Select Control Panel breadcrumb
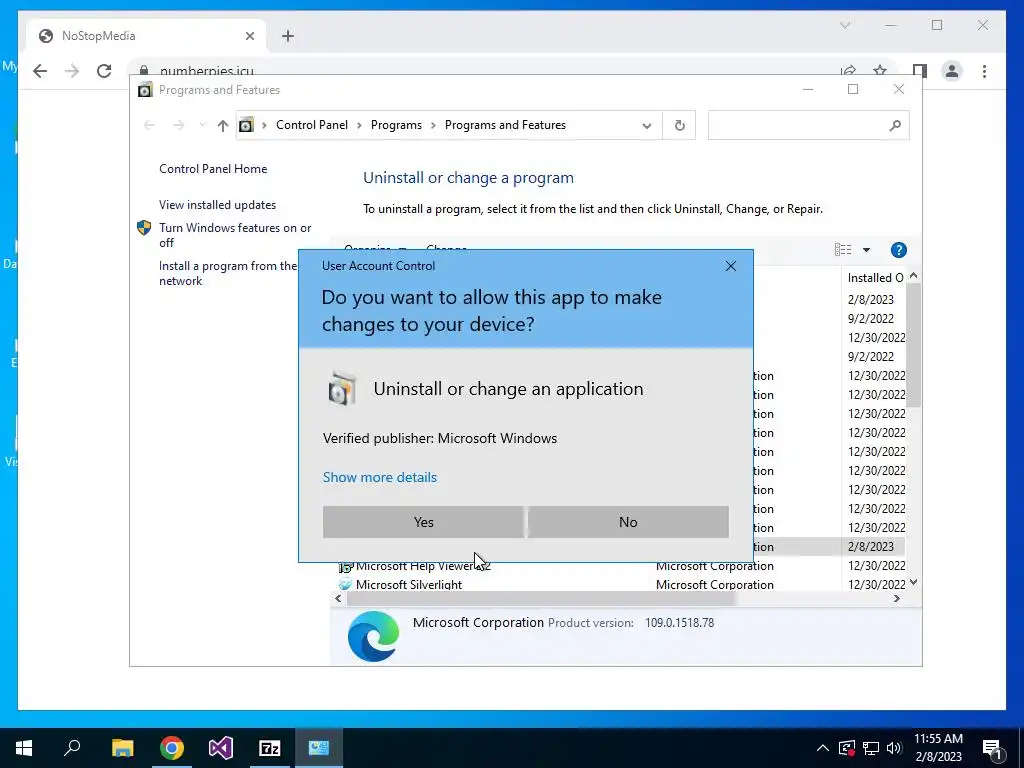 pyautogui.click(x=312, y=125)
